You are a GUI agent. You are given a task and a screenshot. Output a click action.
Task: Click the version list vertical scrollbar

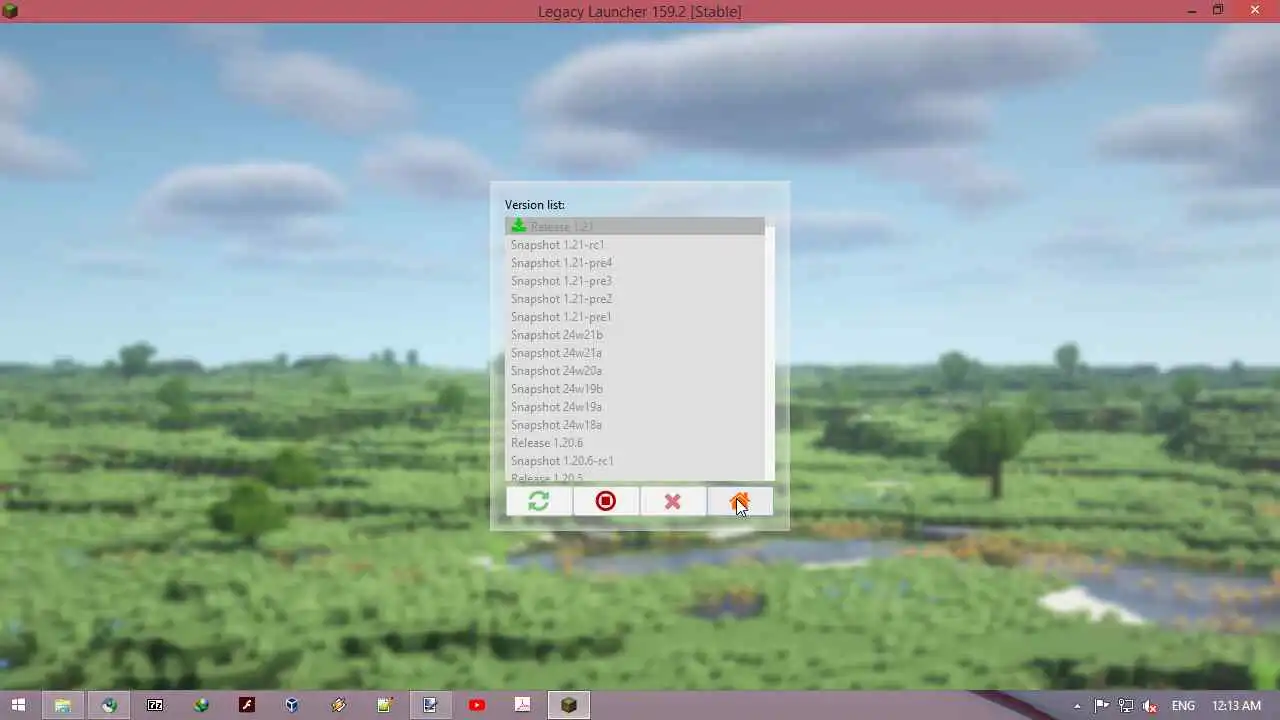(x=770, y=350)
